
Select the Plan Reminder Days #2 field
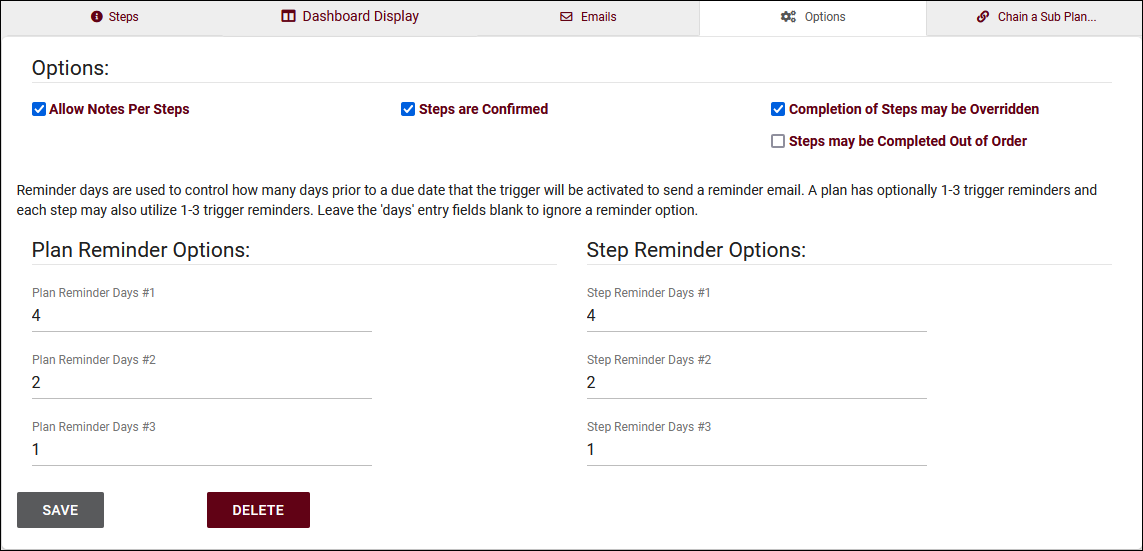click(x=201, y=383)
